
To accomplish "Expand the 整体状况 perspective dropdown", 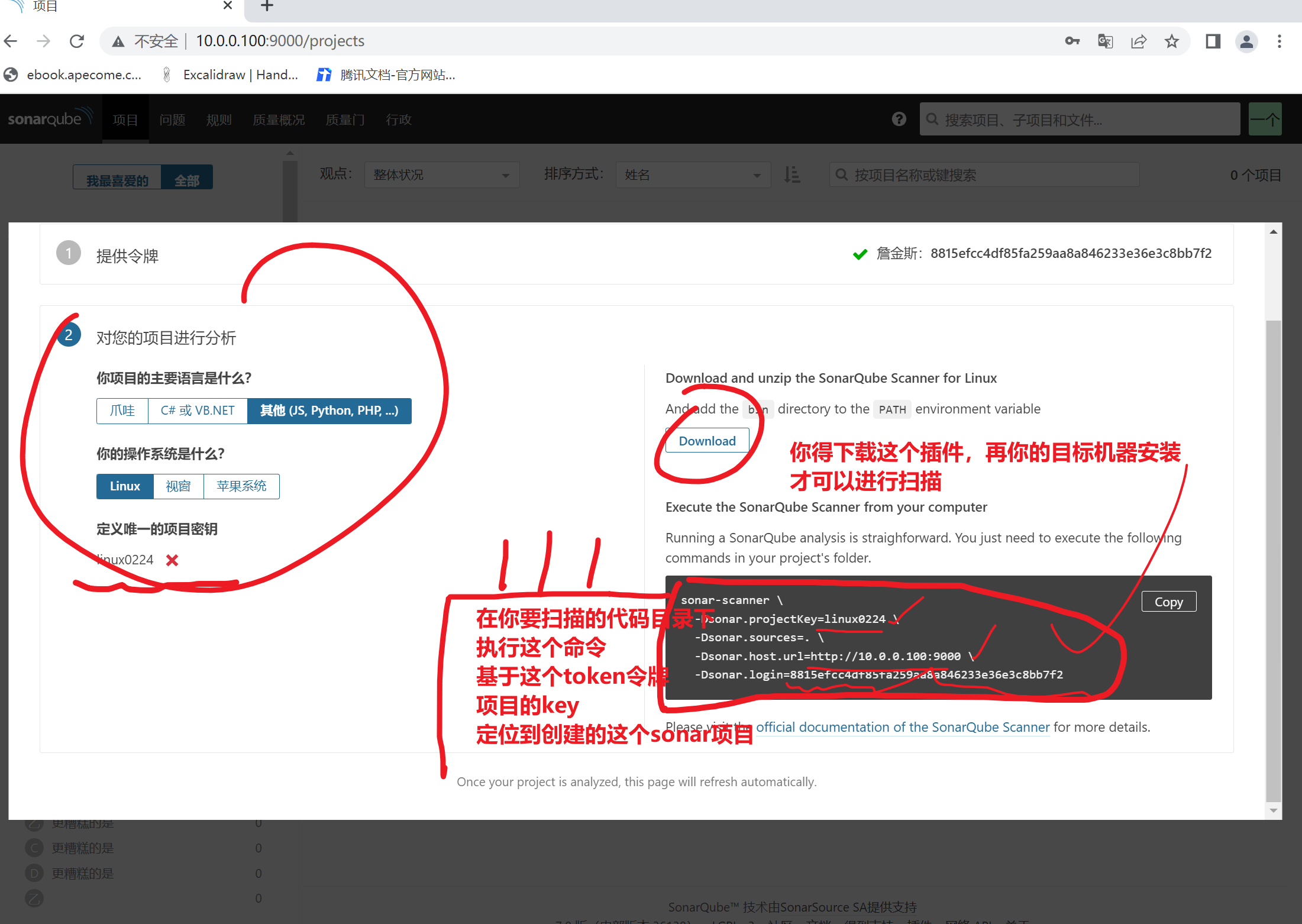I will (441, 175).
